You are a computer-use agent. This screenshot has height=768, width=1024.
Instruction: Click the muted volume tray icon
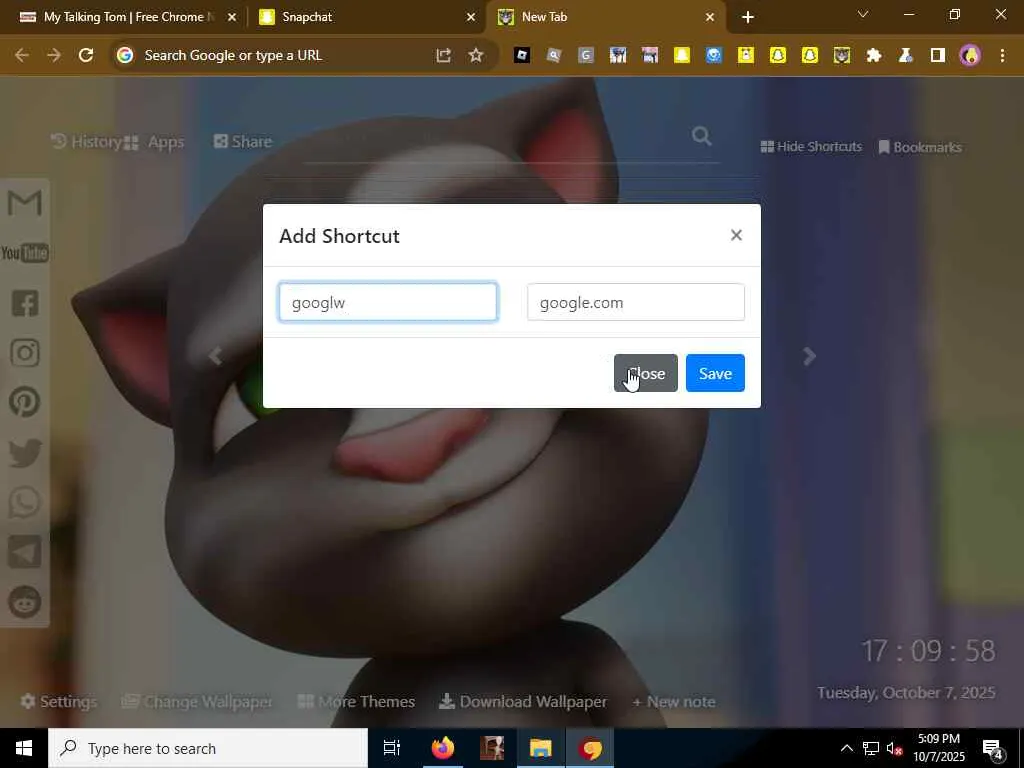894,748
